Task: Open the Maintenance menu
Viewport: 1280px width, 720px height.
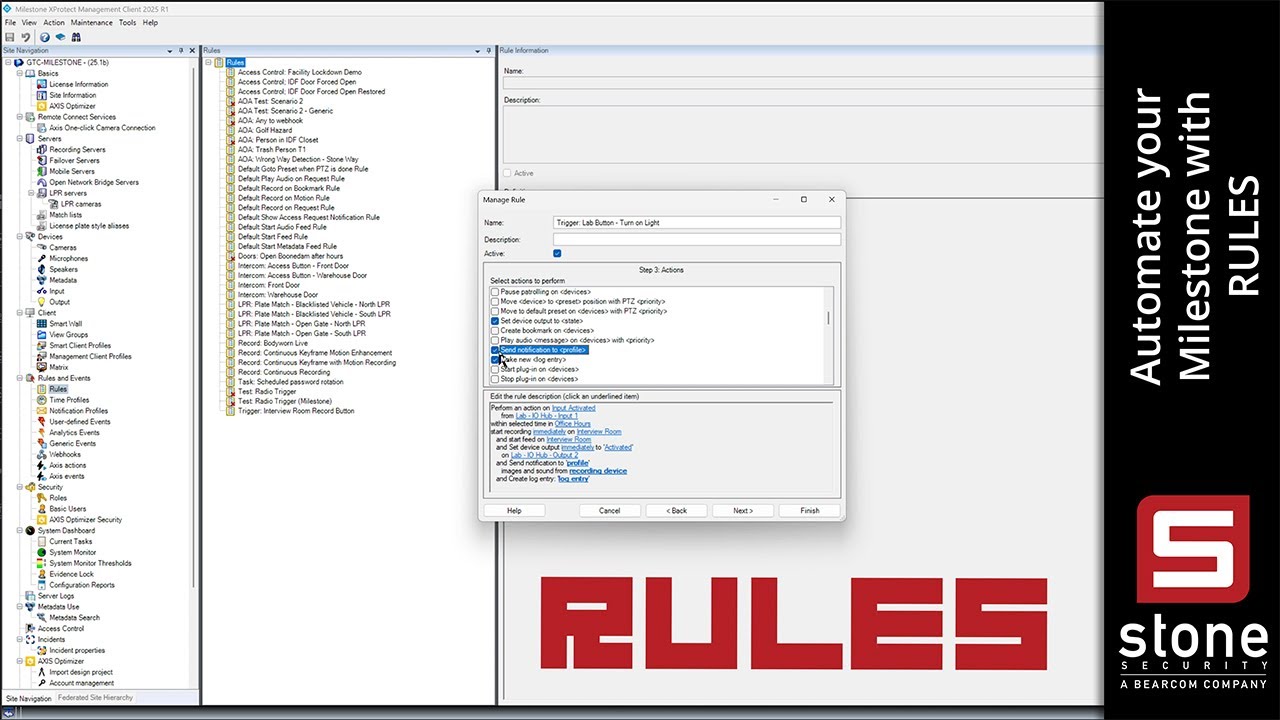Action: (92, 22)
